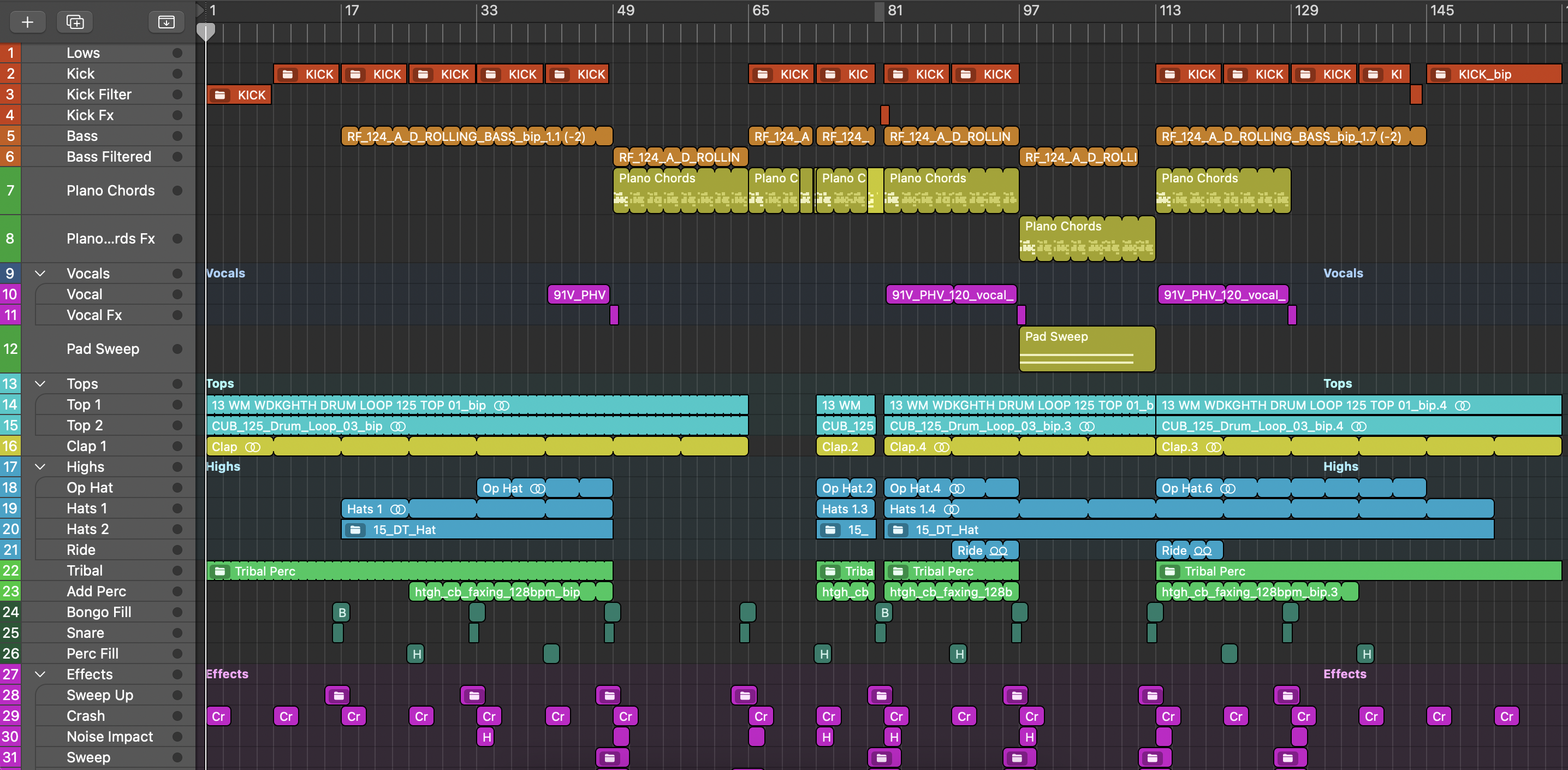The image size is (1568, 770).
Task: Toggle the Lows track enable dot
Action: coord(177,53)
